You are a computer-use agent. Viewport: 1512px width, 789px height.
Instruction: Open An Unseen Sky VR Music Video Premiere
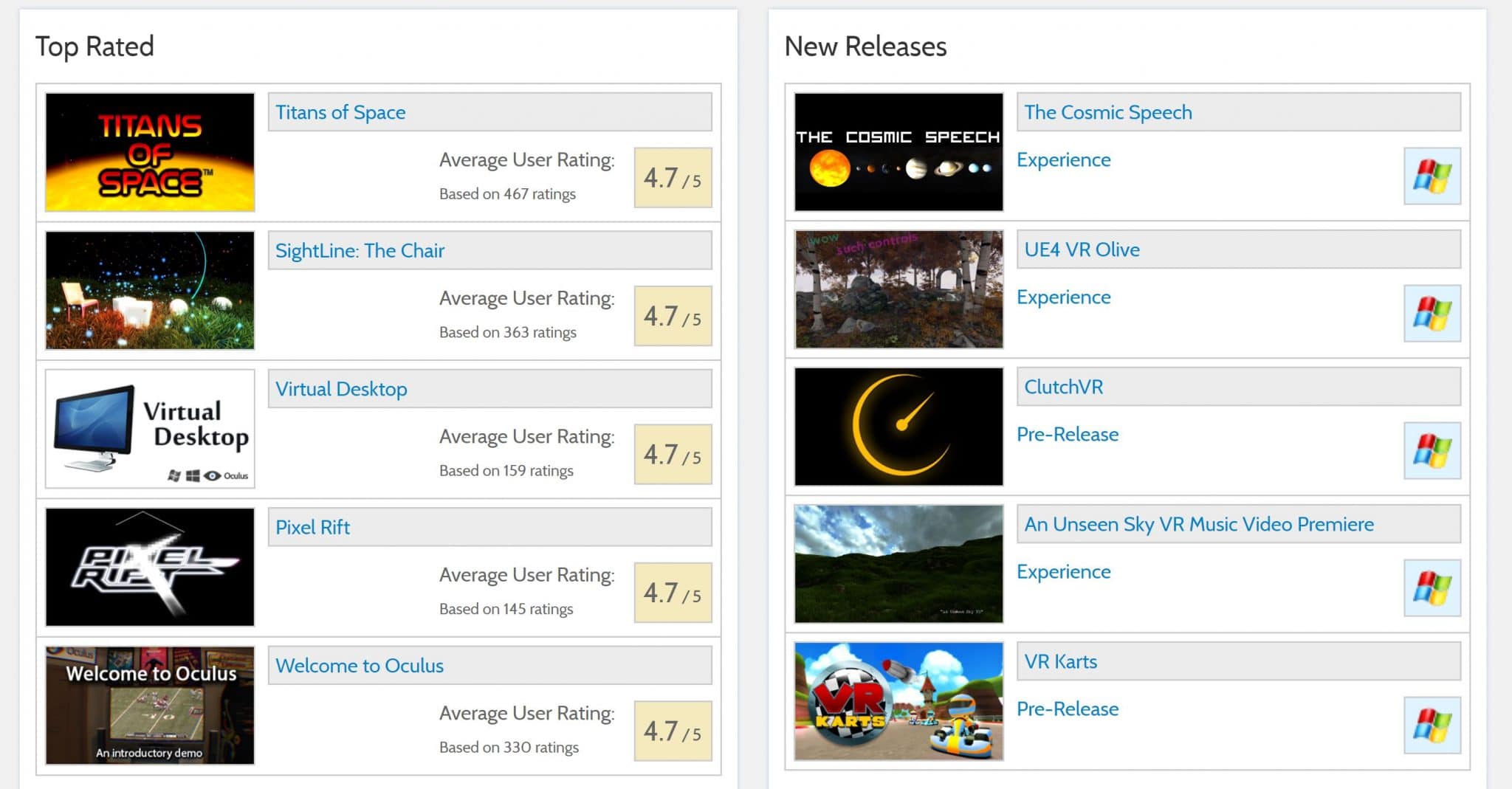click(1198, 524)
